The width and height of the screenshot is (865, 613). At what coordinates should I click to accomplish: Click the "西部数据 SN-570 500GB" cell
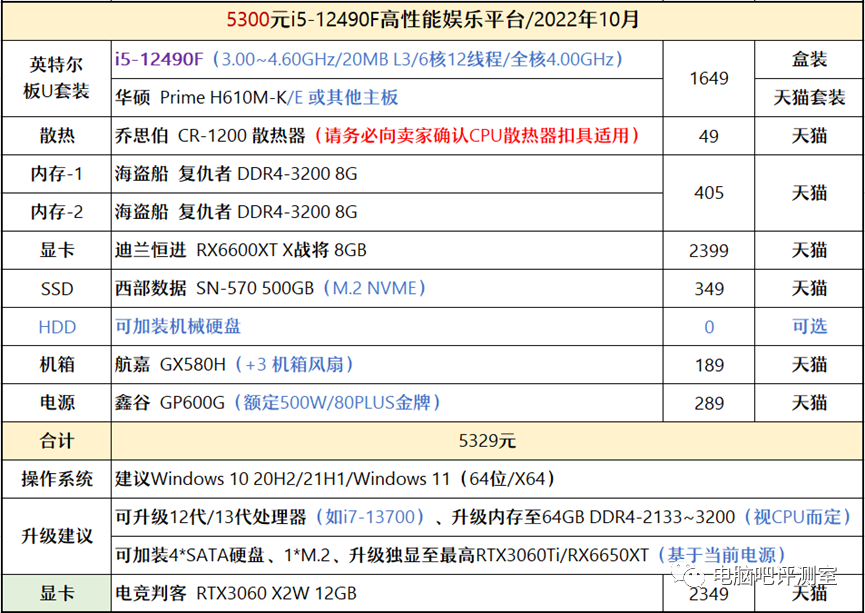coord(387,289)
